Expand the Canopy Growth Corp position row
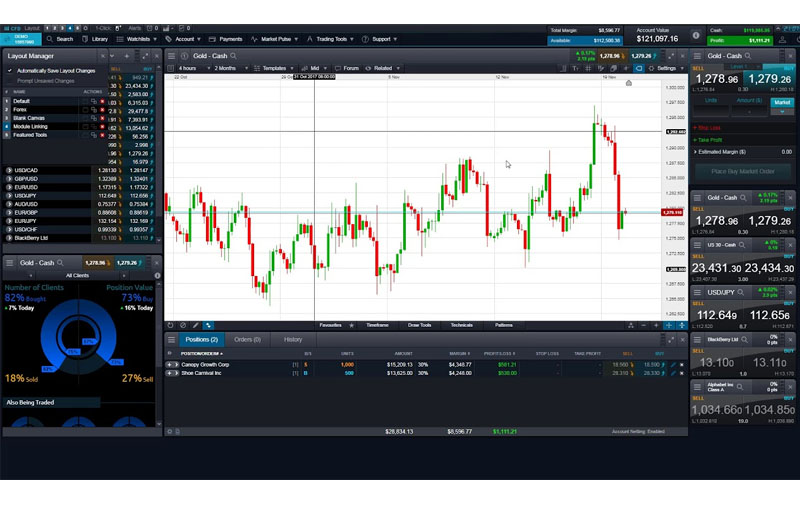The height and width of the screenshot is (513, 800). 172,365
